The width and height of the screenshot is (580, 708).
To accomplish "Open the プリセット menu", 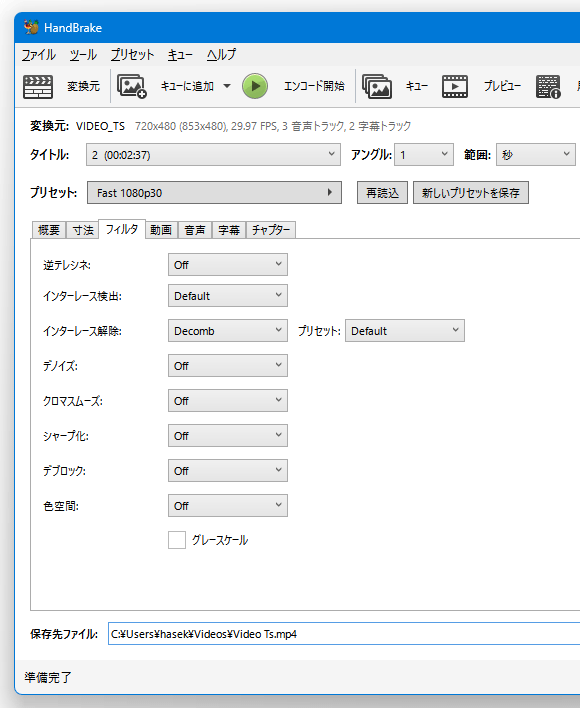I will tap(132, 55).
